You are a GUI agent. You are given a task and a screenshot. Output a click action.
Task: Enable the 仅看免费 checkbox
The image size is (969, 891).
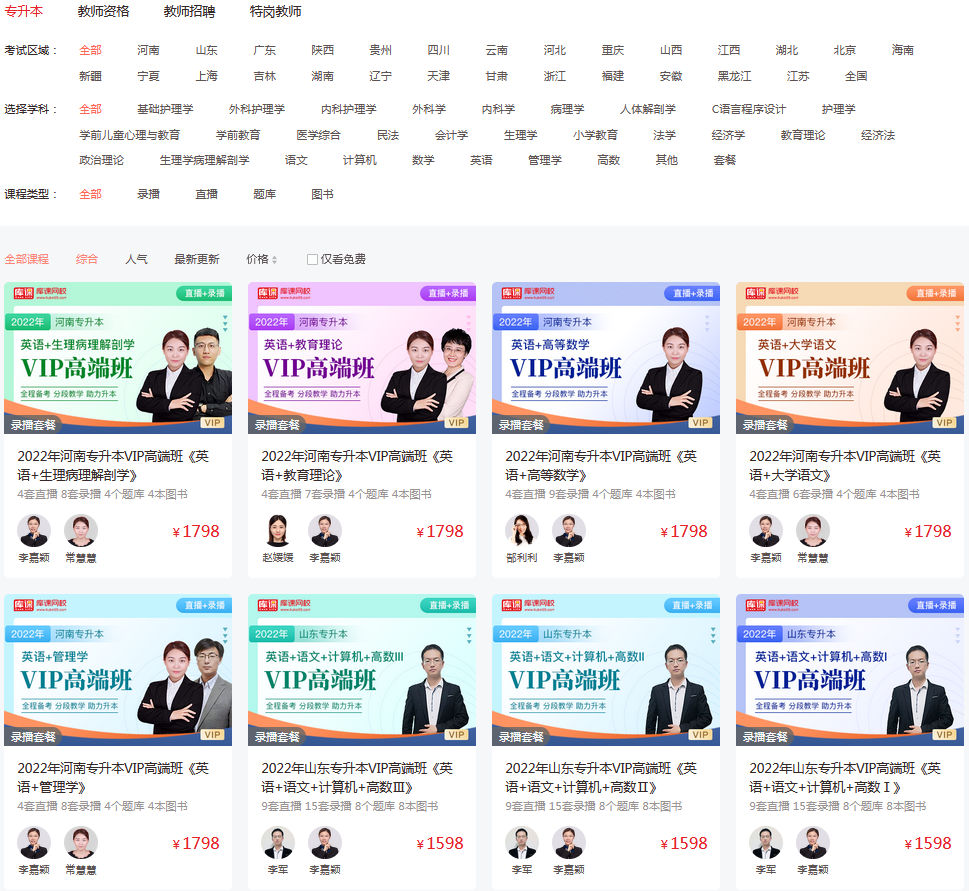point(312,259)
